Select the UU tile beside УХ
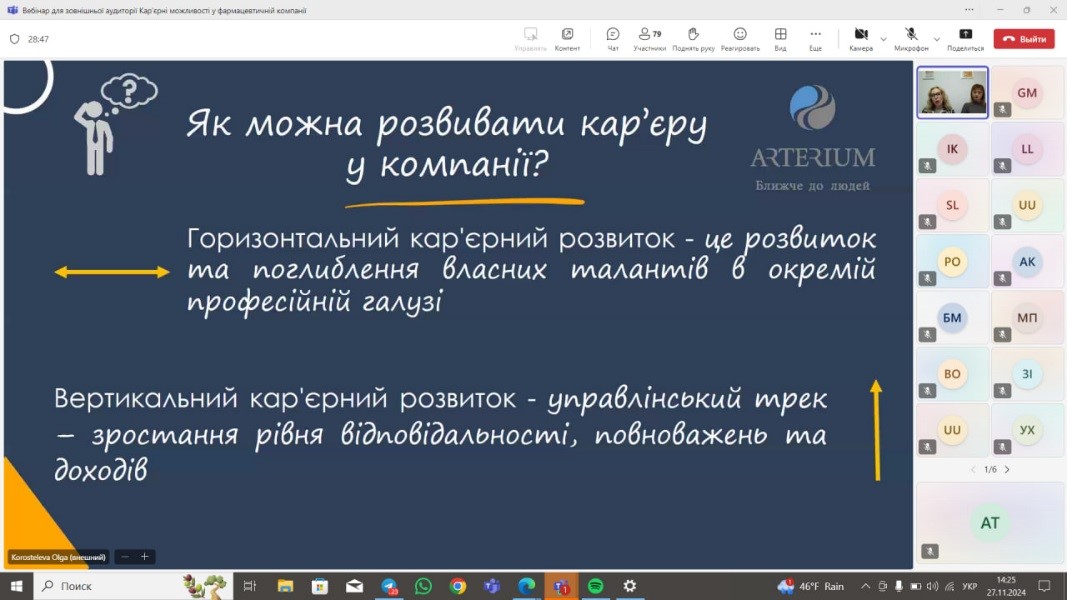1067x600 pixels. (952, 430)
